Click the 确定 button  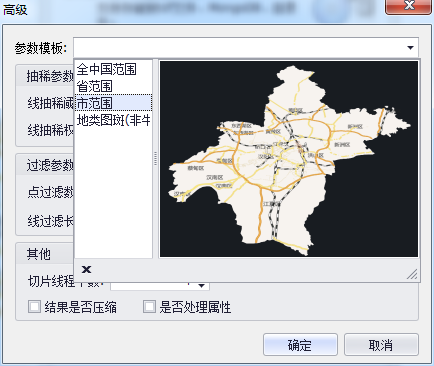pyautogui.click(x=300, y=345)
